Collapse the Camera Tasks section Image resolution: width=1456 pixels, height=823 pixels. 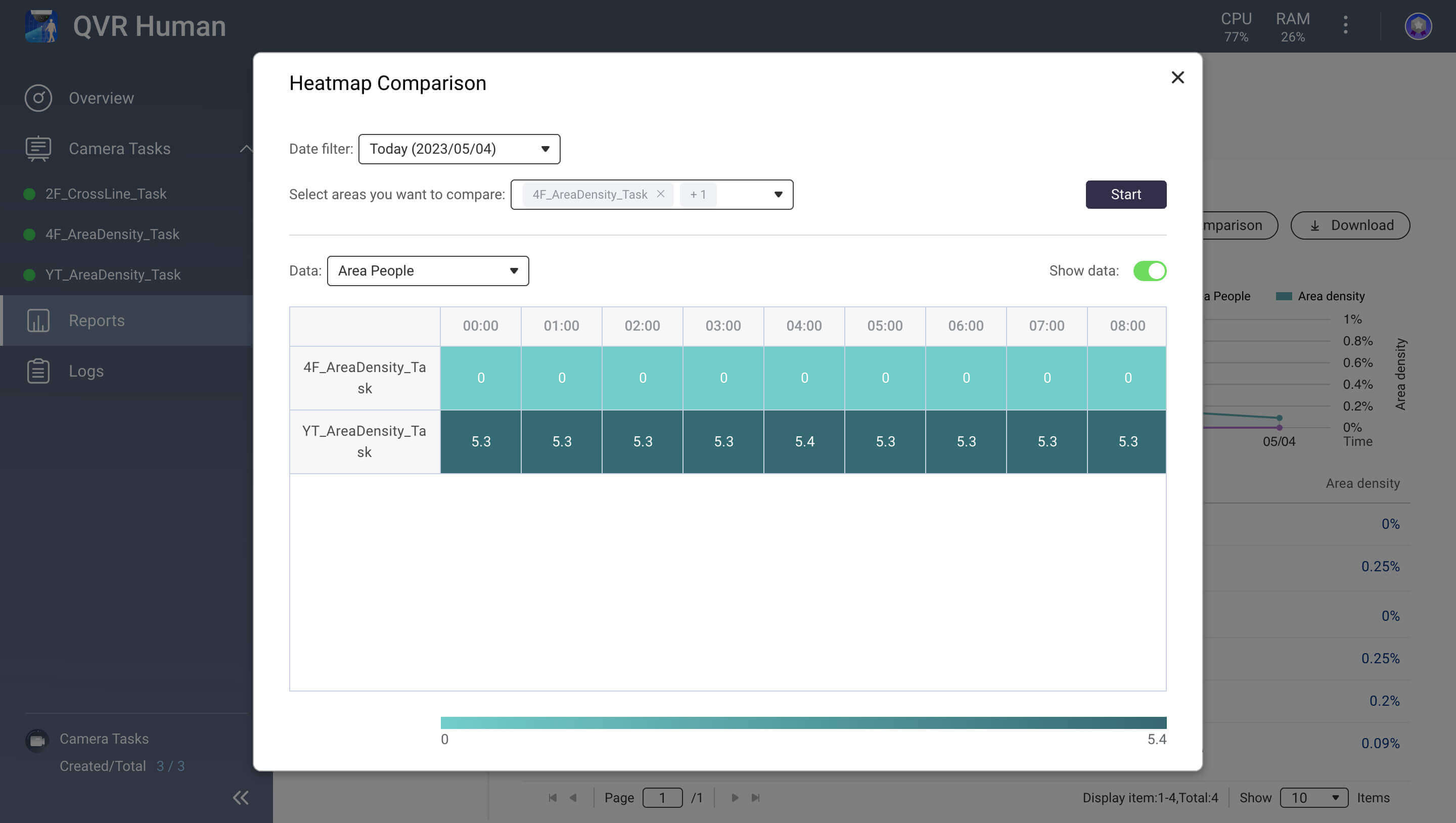click(245, 149)
